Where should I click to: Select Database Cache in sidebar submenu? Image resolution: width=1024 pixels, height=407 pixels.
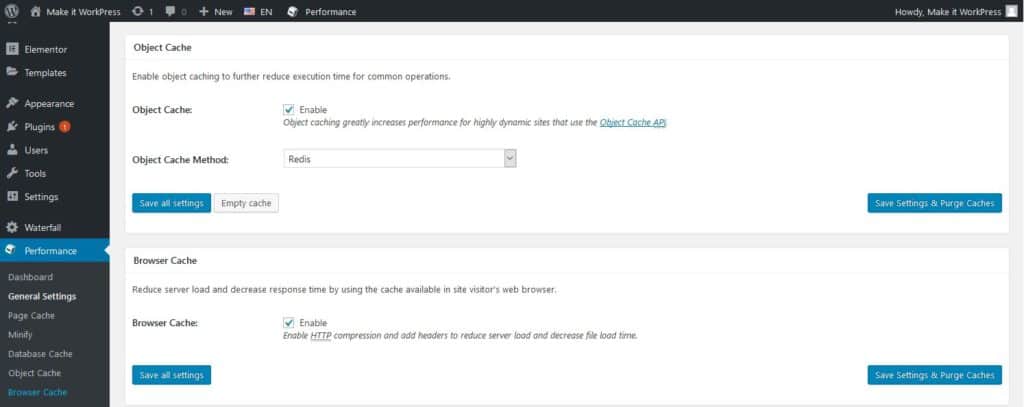click(x=40, y=354)
